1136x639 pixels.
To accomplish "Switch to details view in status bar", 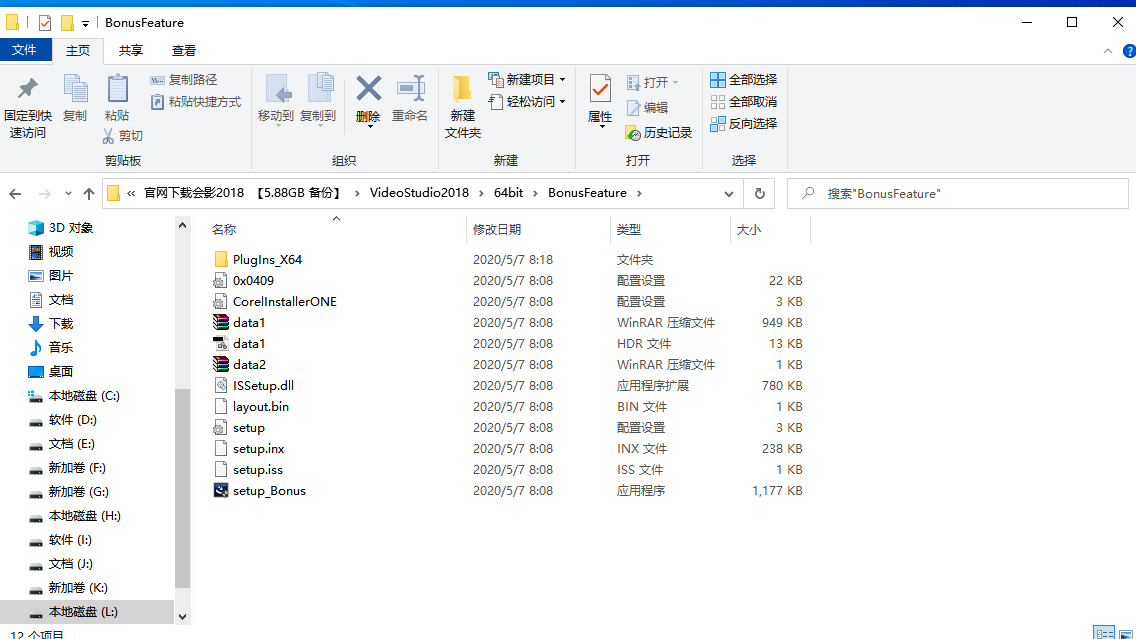I will pos(1104,634).
